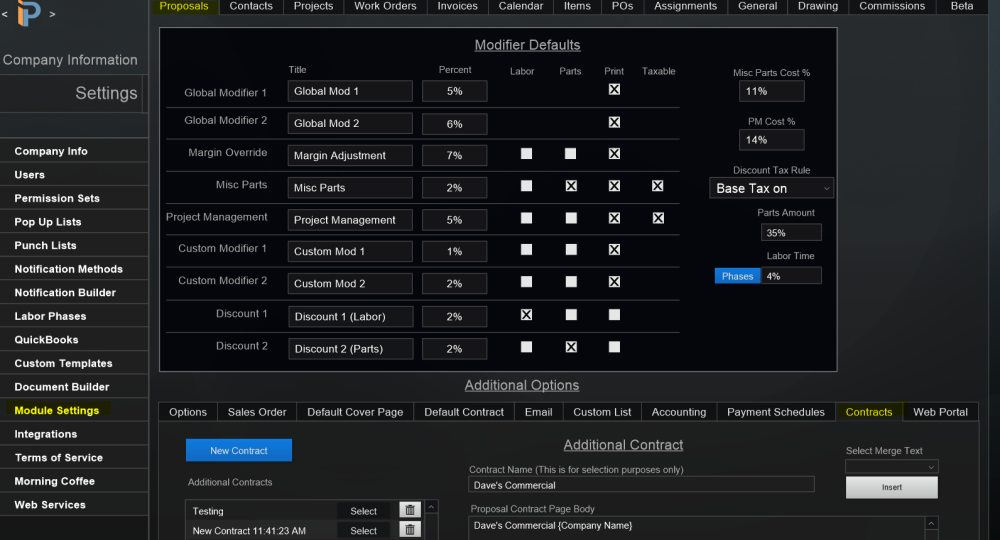The width and height of the screenshot is (1000, 540).
Task: Click the Misc Parts Cost % field
Action: [771, 91]
